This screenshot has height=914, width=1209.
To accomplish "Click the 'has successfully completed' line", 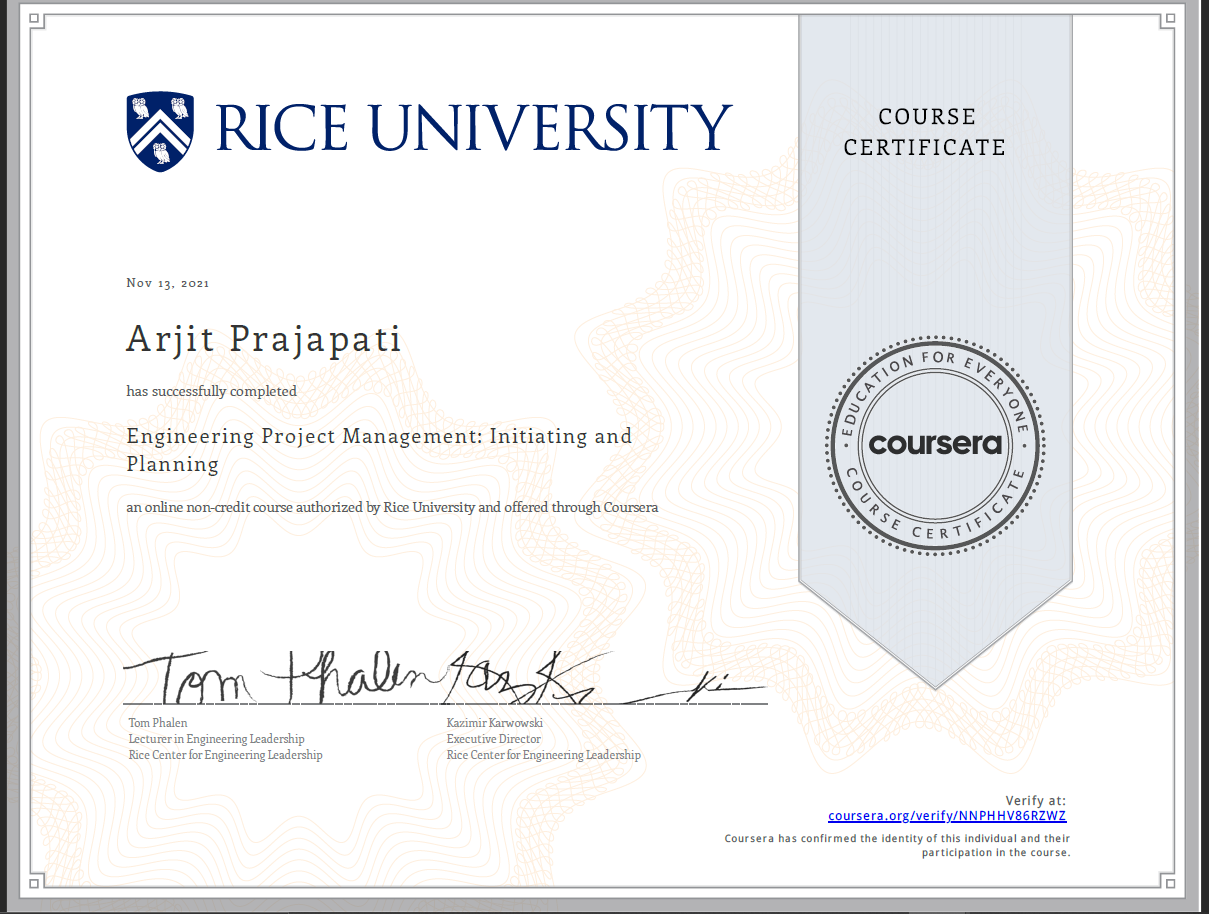I will (211, 391).
